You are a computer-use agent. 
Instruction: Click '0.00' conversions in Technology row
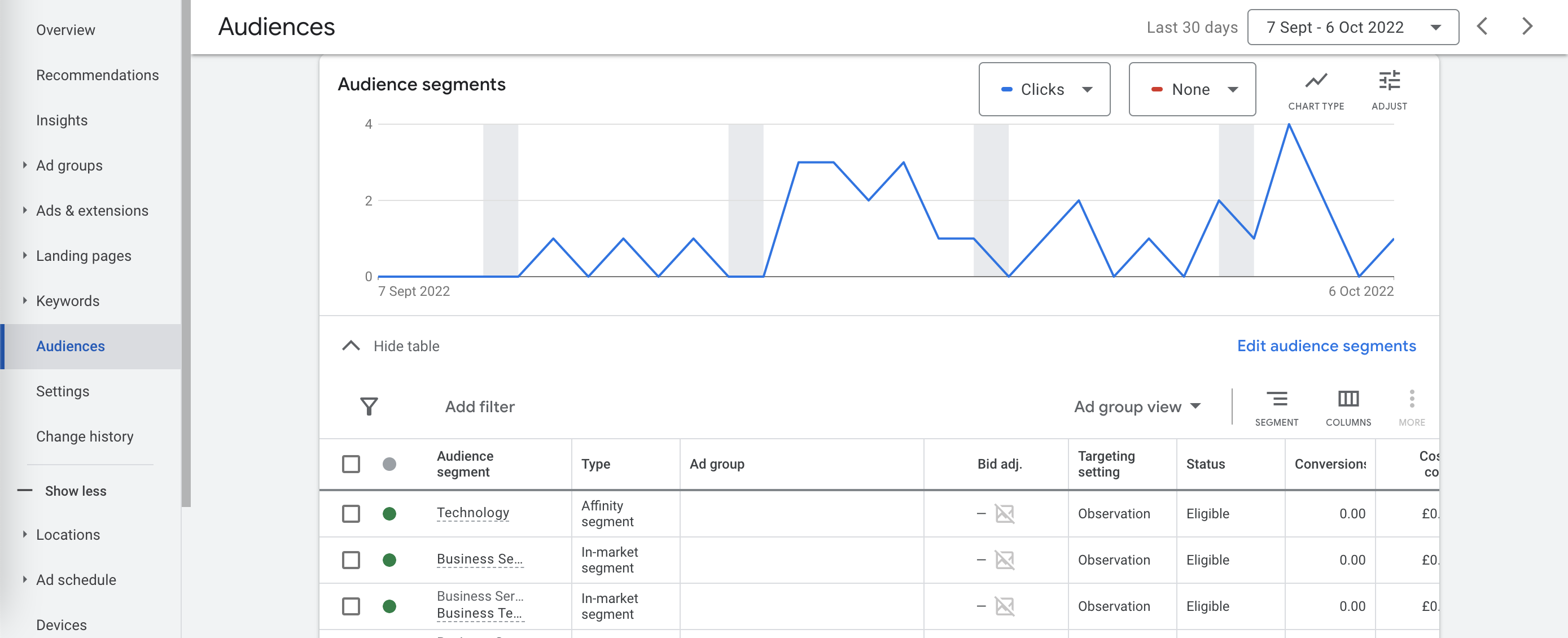[x=1352, y=513]
